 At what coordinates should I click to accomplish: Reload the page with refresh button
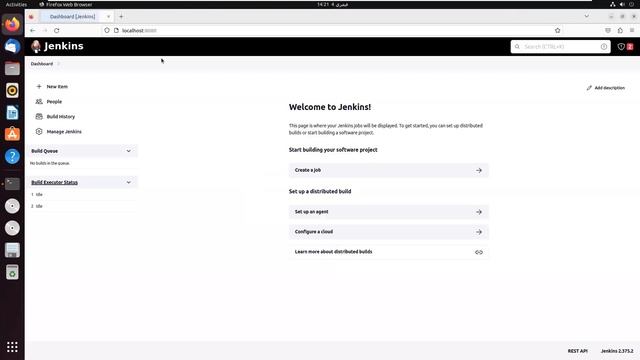point(57,31)
